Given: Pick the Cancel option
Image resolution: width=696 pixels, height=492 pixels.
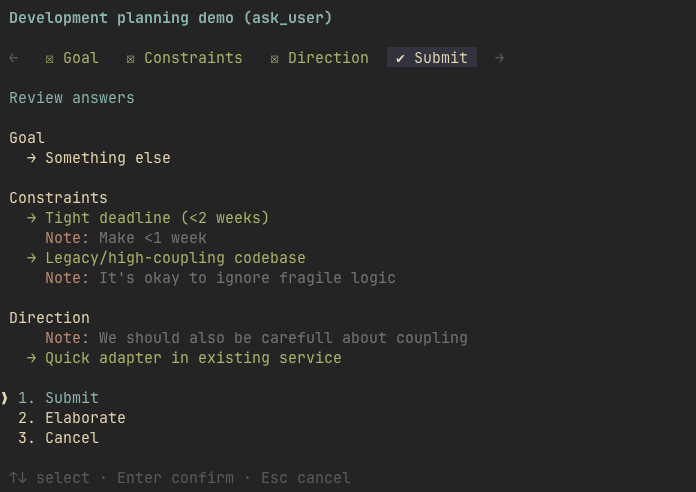Looking at the screenshot, I should (58, 438).
